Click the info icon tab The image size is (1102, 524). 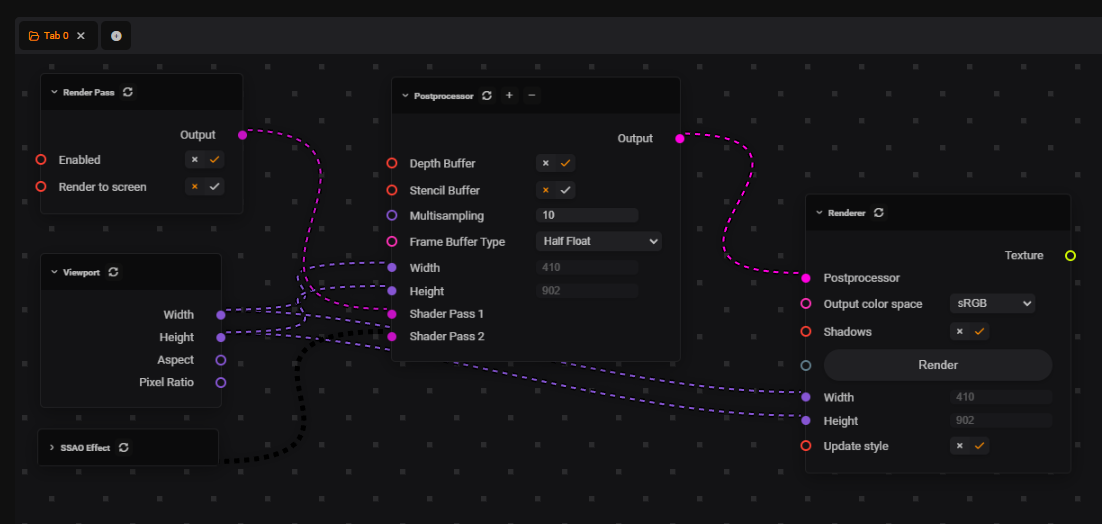[116, 36]
